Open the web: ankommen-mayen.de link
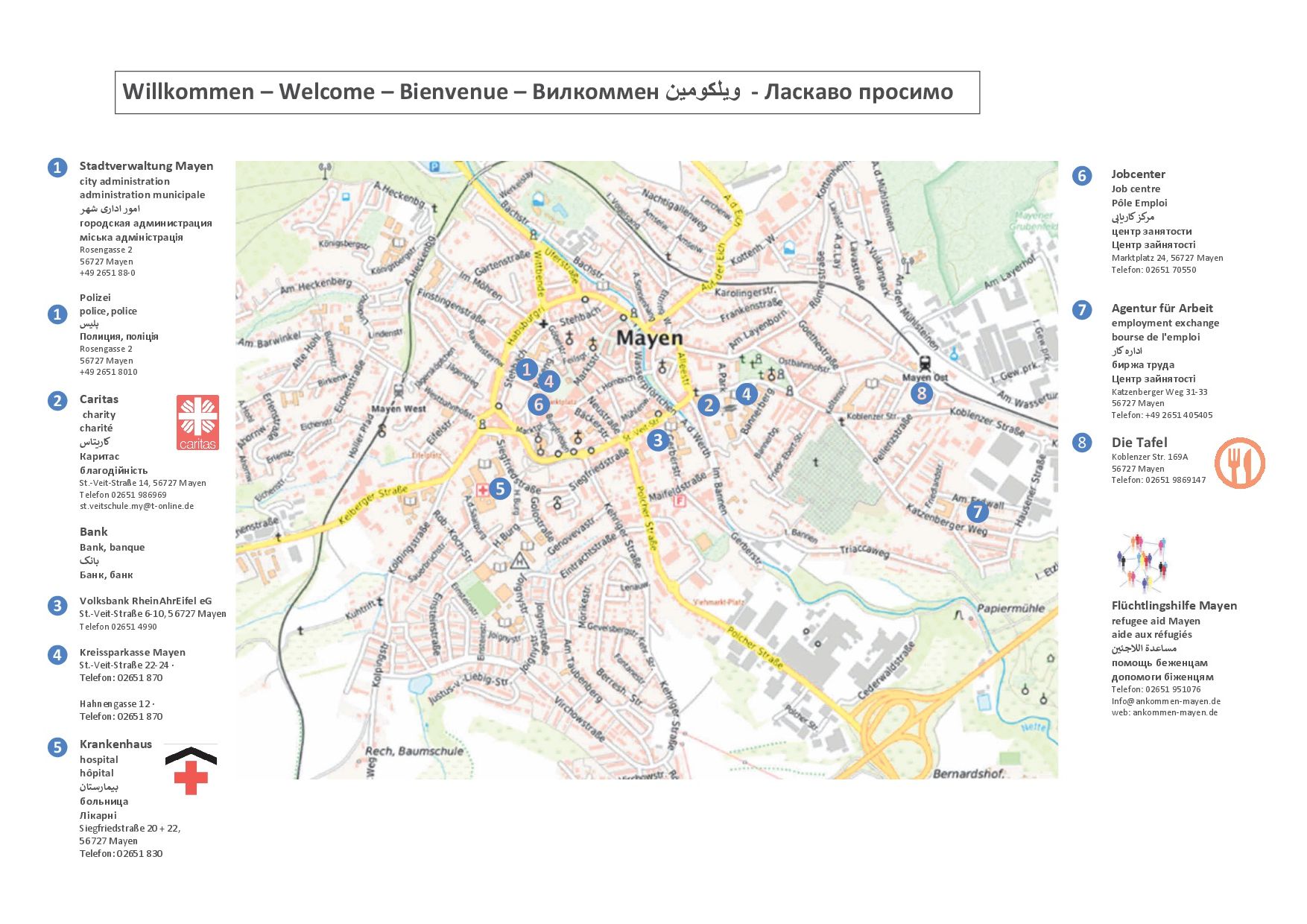The width and height of the screenshot is (1307, 924). coord(1164,712)
